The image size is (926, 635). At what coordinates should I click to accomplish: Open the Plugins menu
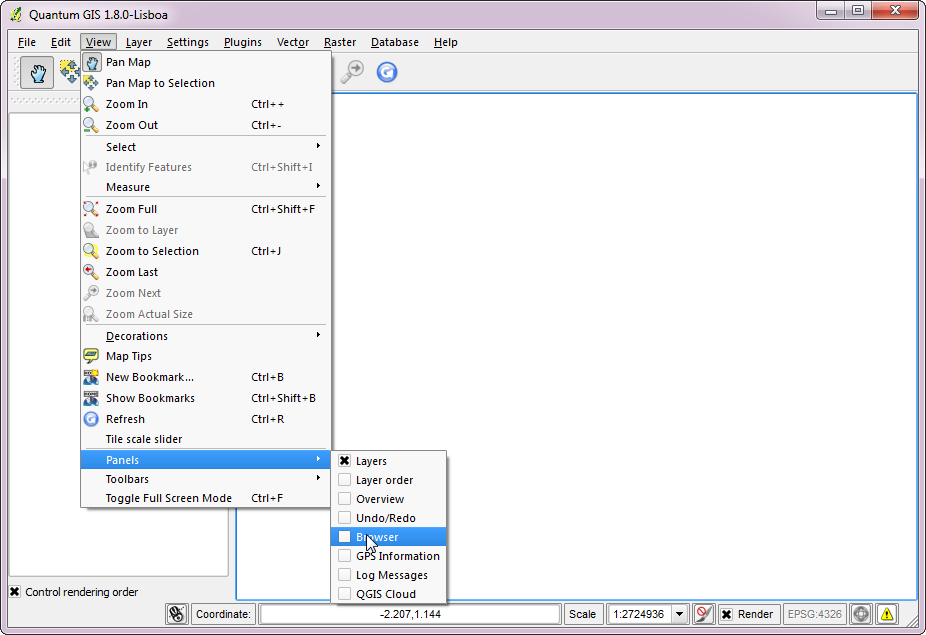(243, 42)
